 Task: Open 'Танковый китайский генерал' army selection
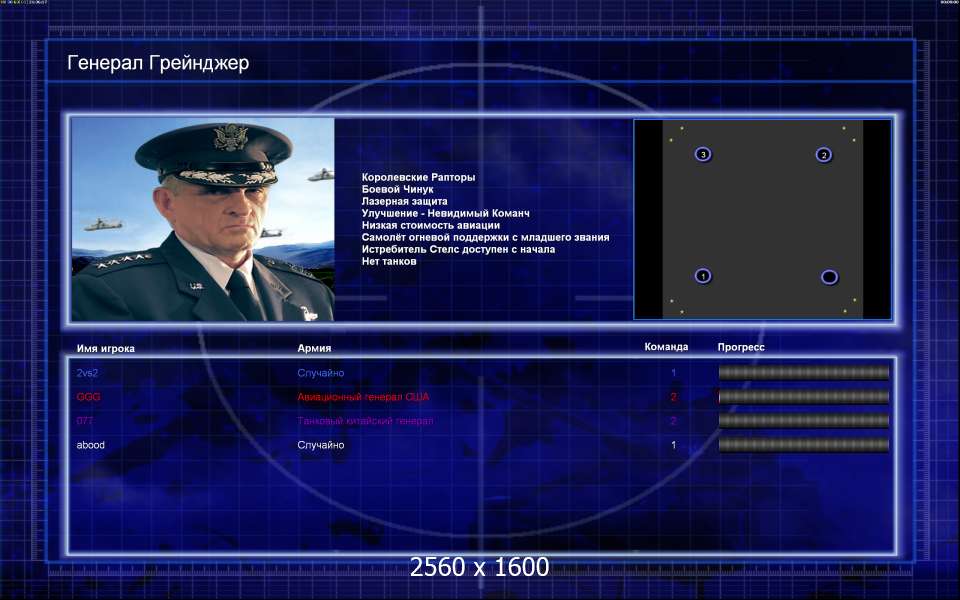pos(365,421)
